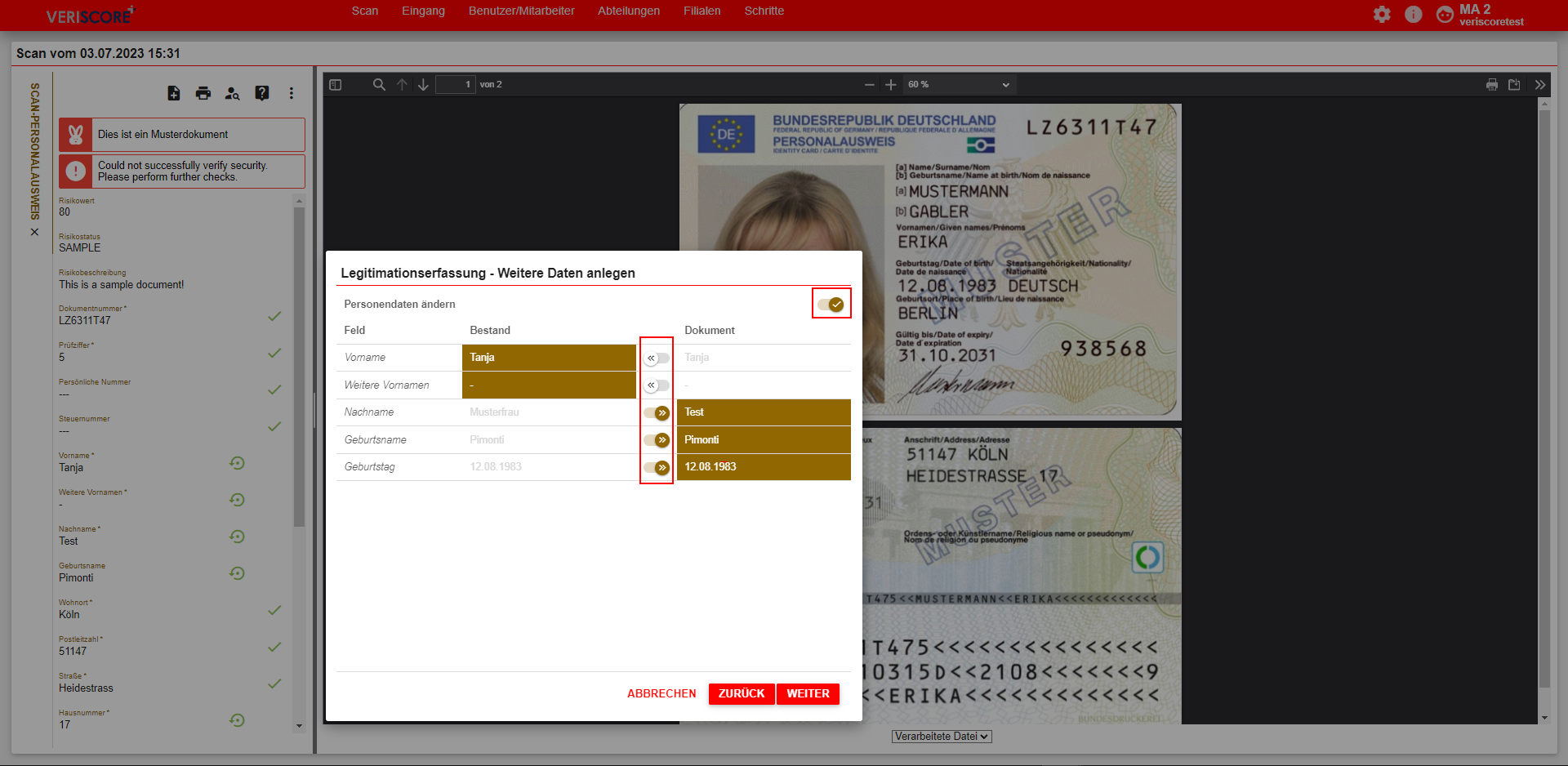Viewport: 1568px width, 766px height.
Task: Open the Scan menu
Action: pyautogui.click(x=365, y=11)
